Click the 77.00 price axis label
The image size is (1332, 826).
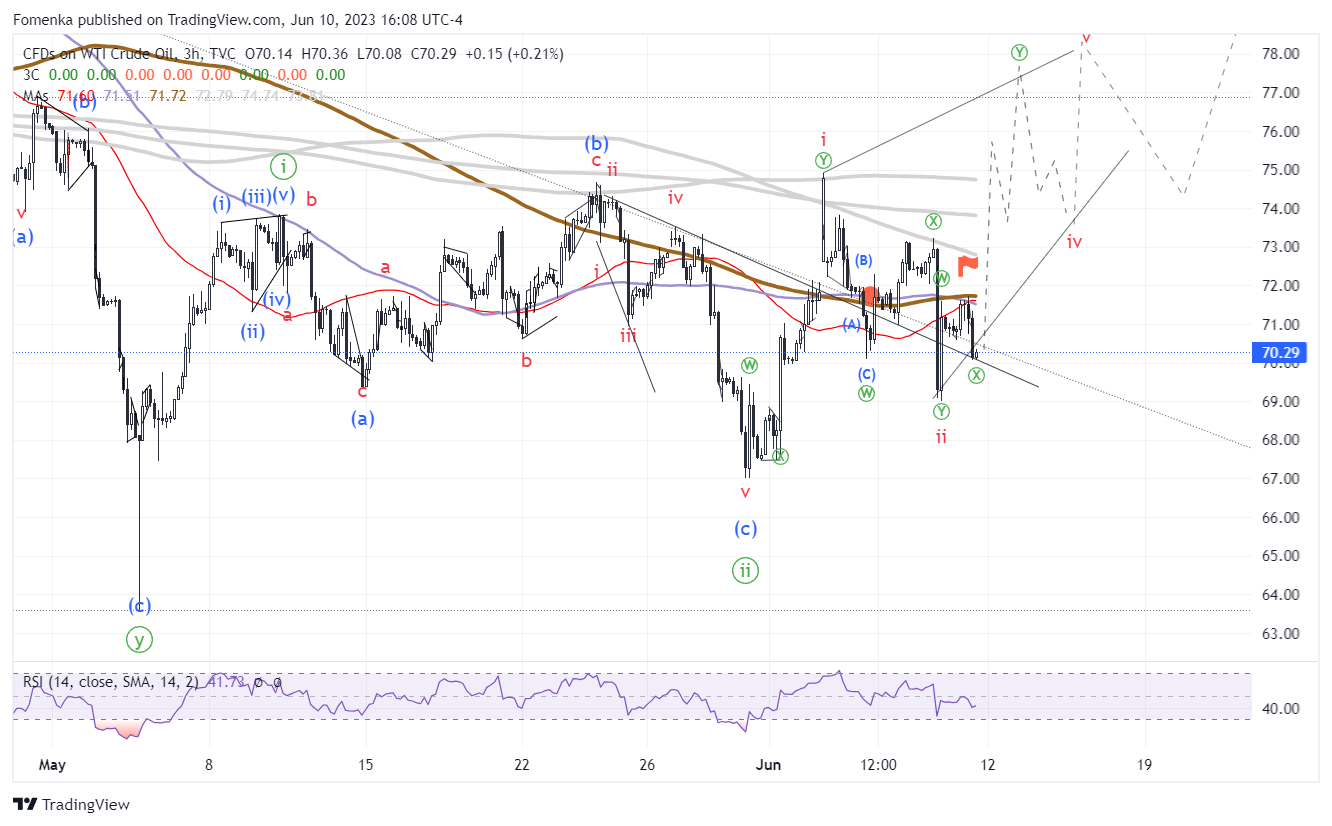click(x=1281, y=93)
